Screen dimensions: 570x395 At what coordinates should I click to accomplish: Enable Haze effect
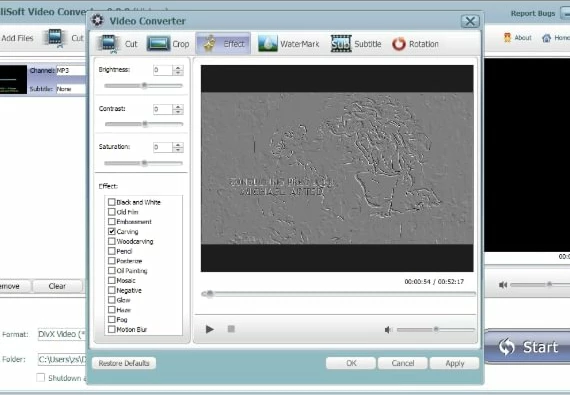(112, 310)
